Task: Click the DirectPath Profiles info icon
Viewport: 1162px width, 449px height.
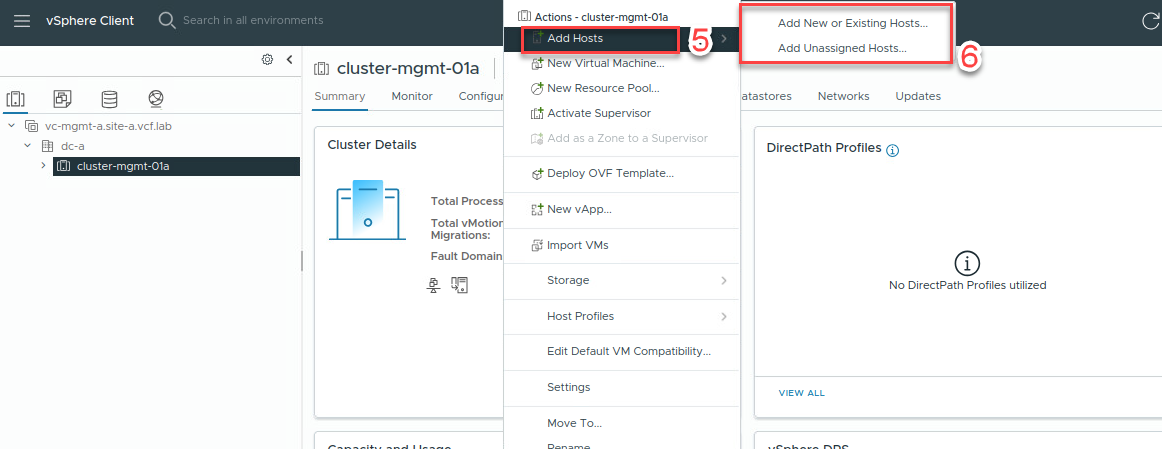Action: pyautogui.click(x=893, y=150)
